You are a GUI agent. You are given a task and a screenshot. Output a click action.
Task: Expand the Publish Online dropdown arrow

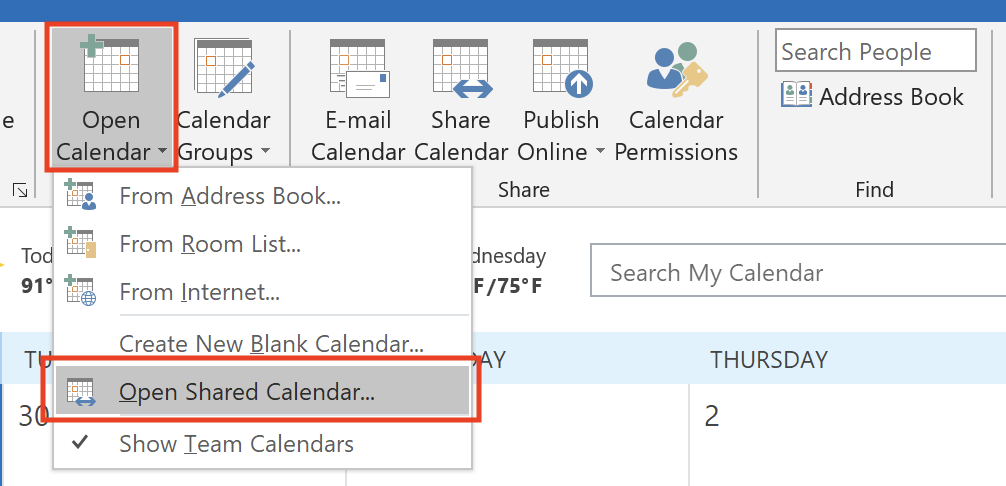coord(600,153)
